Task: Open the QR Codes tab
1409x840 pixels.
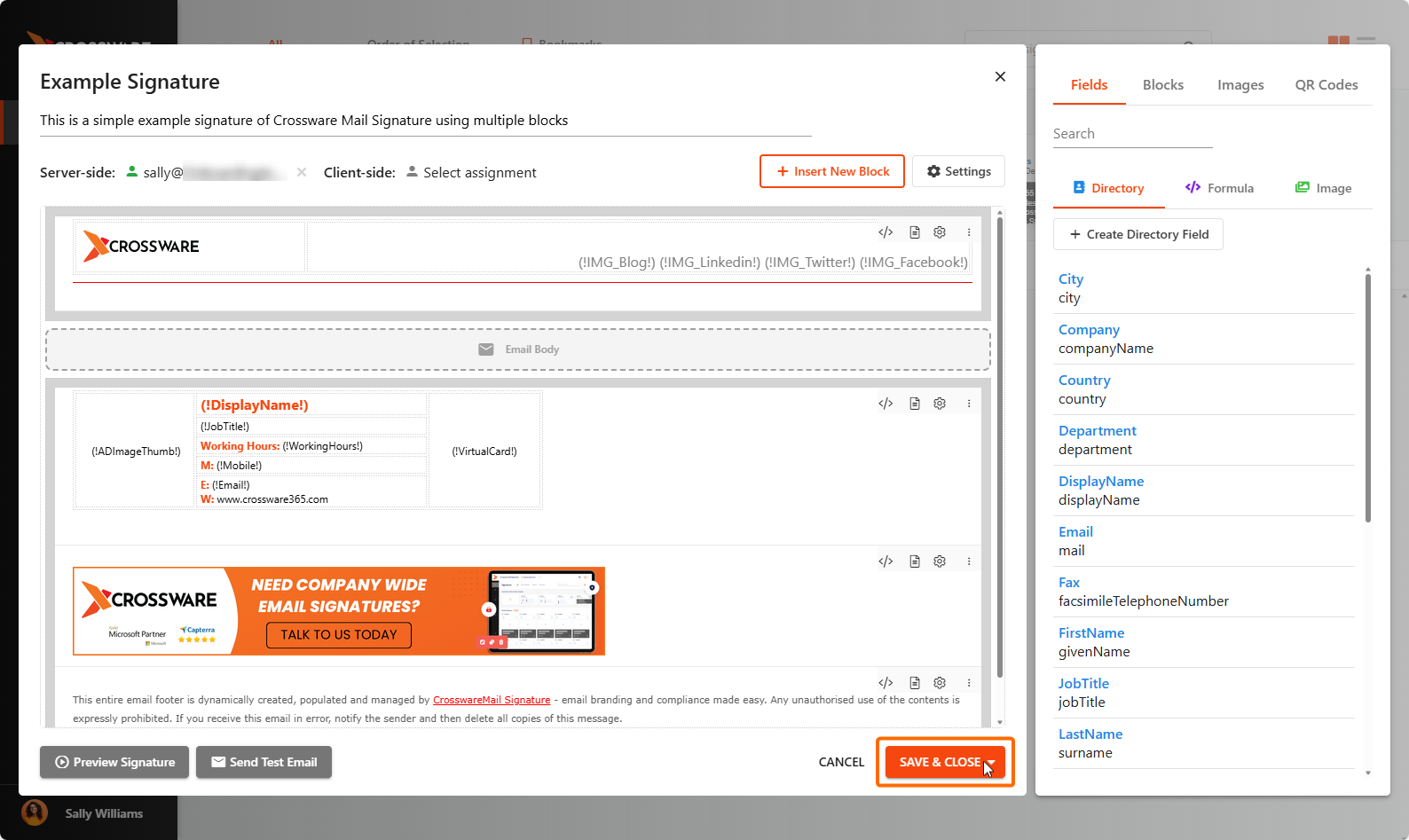Action: (1326, 85)
